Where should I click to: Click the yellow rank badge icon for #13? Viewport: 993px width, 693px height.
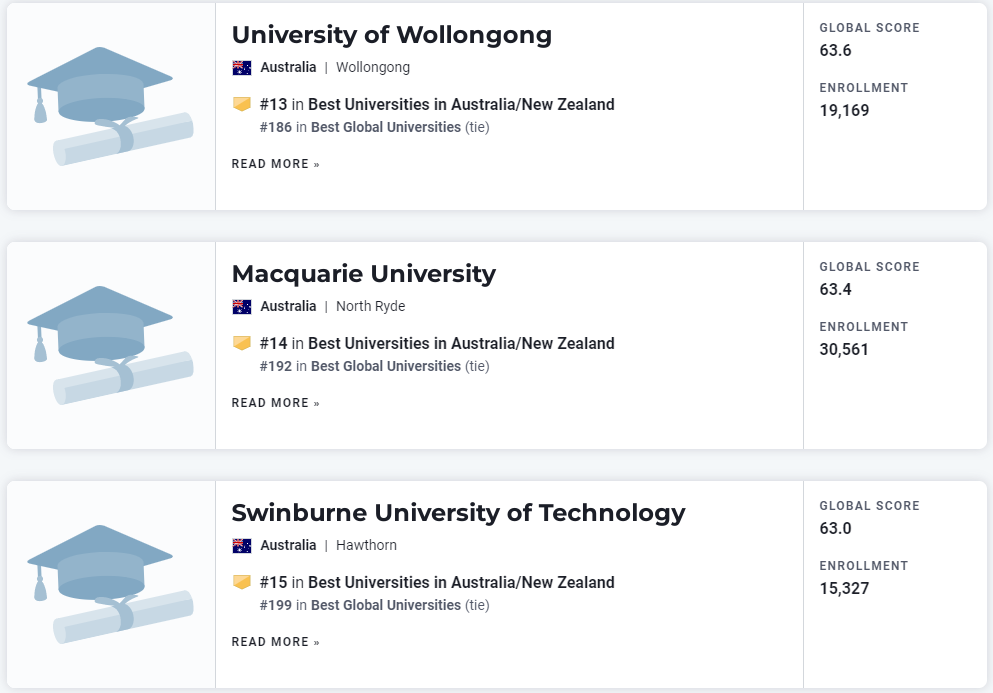(242, 104)
